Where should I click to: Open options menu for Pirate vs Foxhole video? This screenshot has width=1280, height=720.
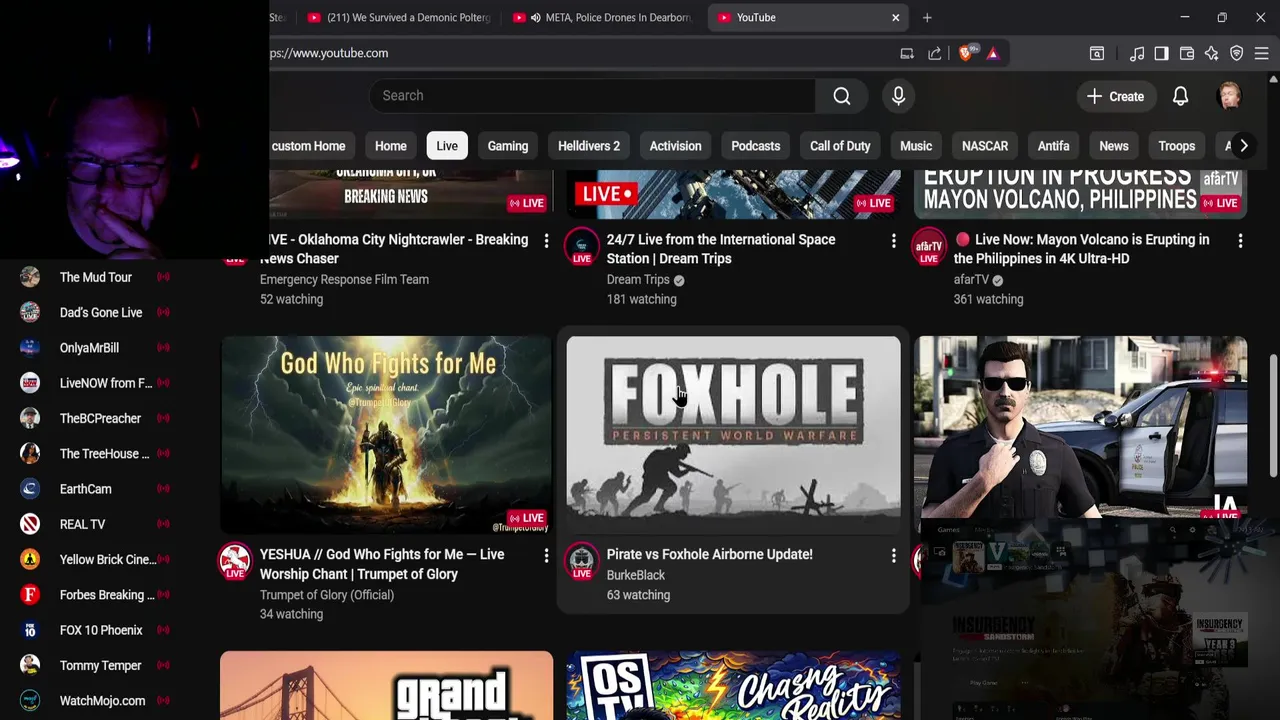pyautogui.click(x=893, y=556)
